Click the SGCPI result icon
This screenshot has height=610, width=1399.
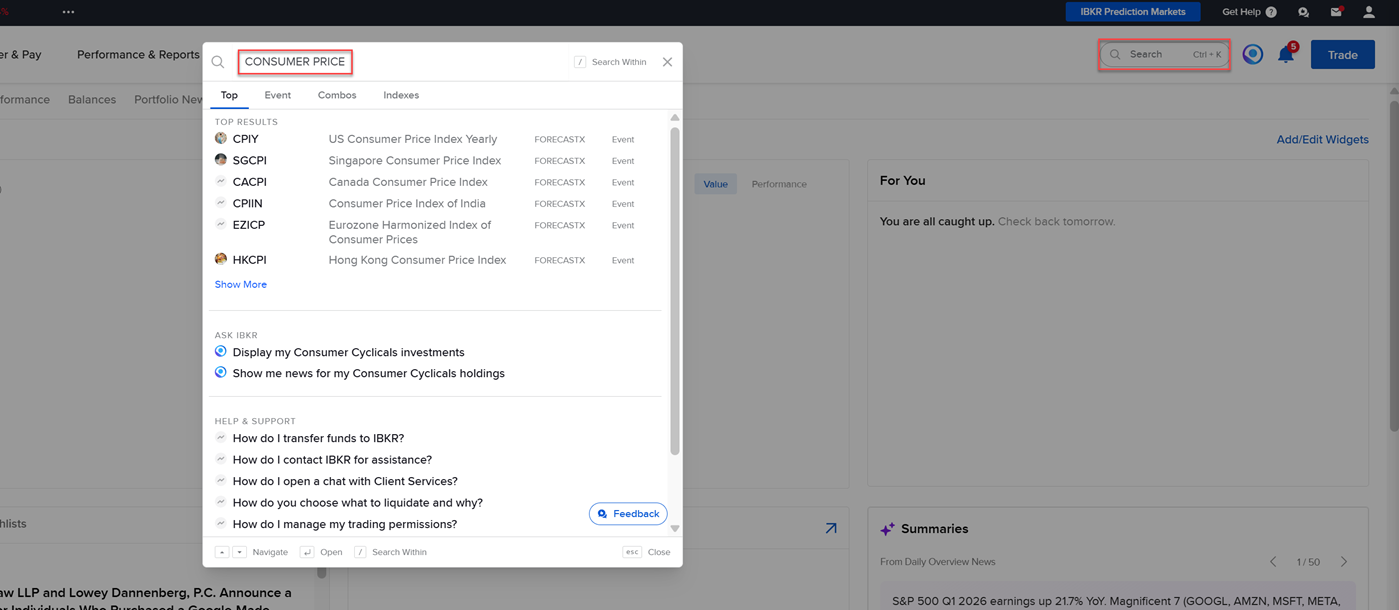pyautogui.click(x=221, y=159)
